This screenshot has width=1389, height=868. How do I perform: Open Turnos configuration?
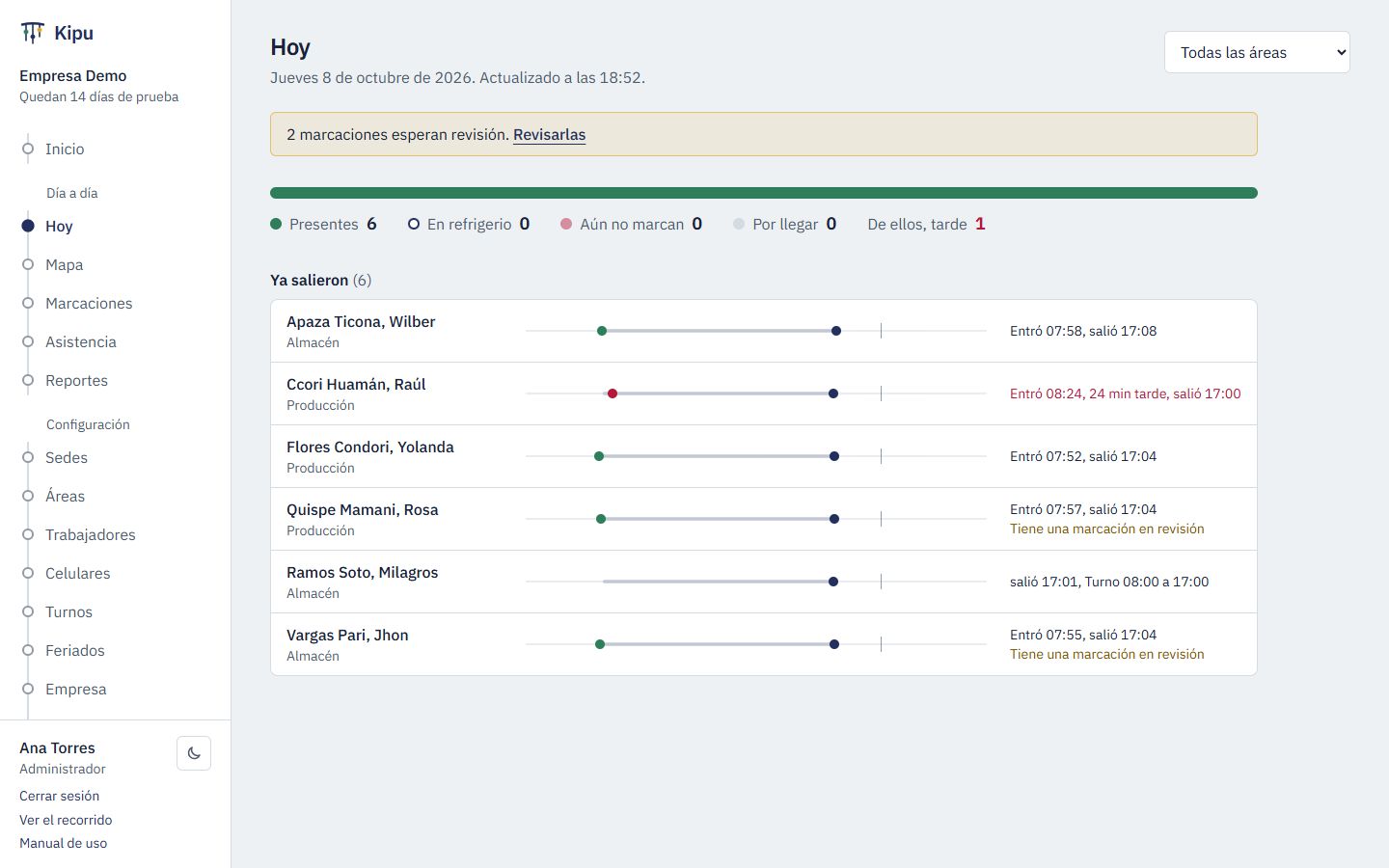tap(68, 611)
